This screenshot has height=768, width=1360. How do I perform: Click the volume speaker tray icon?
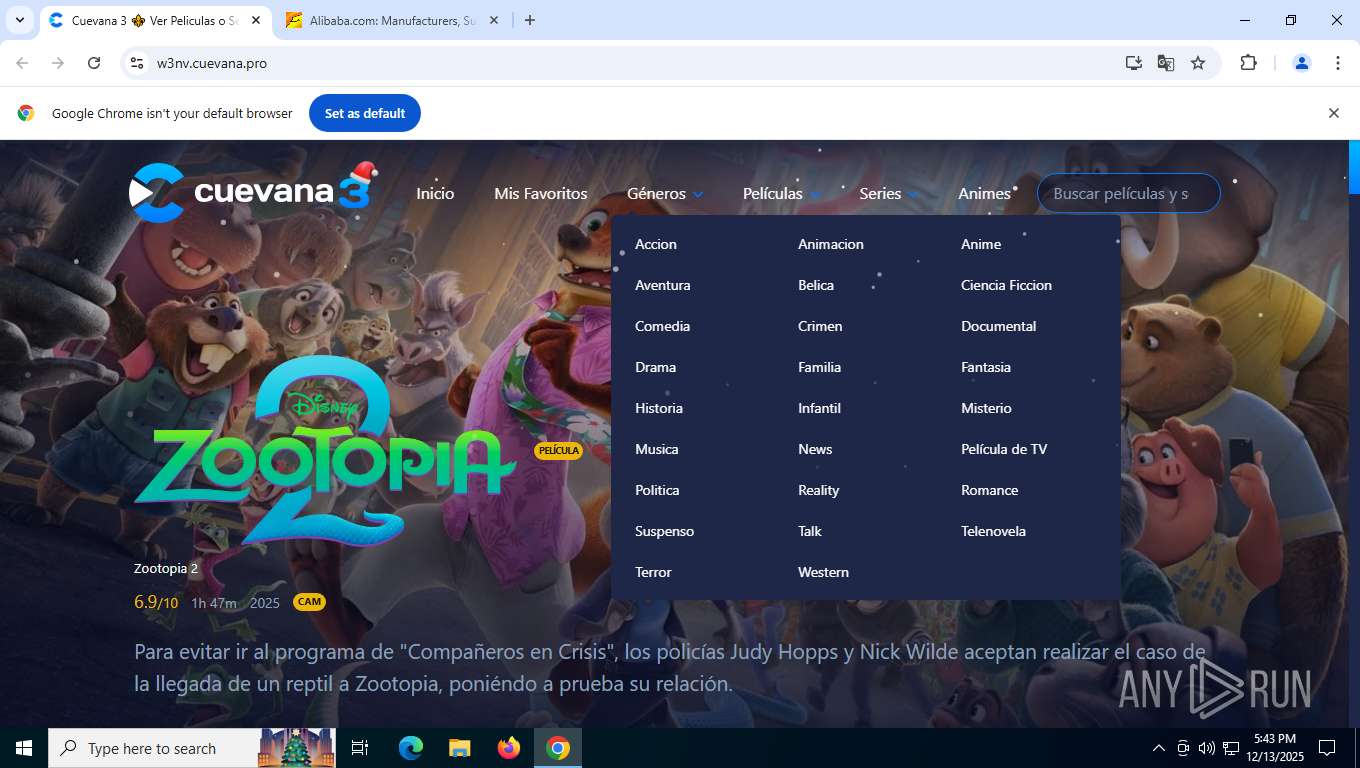[1206, 748]
